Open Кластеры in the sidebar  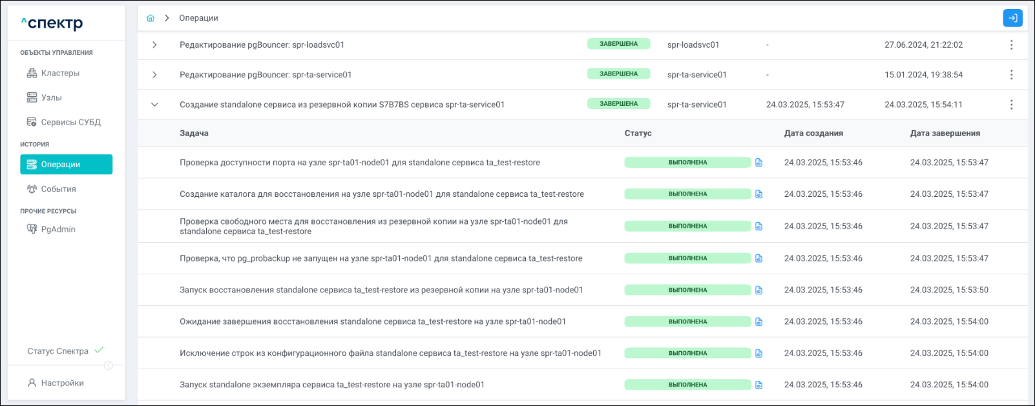tap(60, 73)
